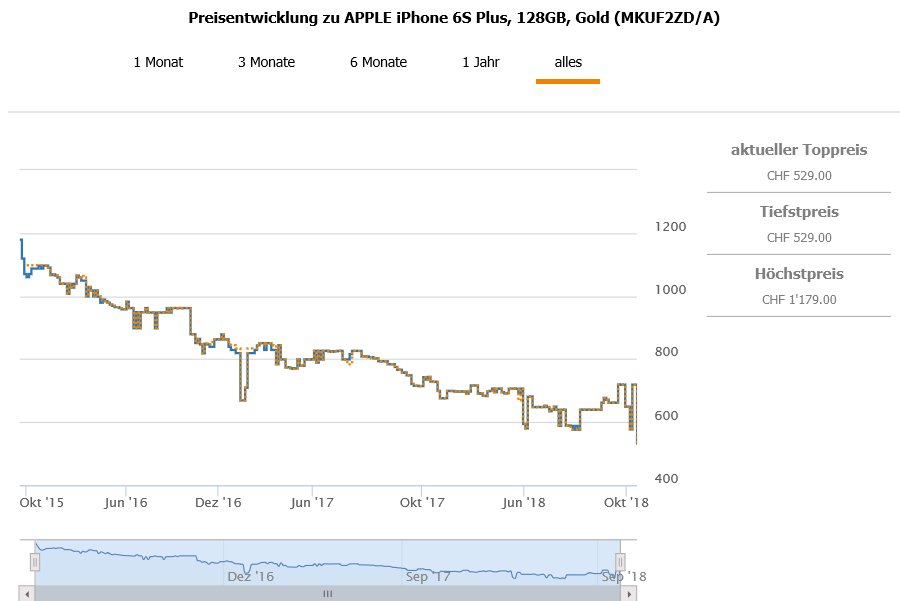Click the sharp price dip after Dez '16

click(243, 398)
